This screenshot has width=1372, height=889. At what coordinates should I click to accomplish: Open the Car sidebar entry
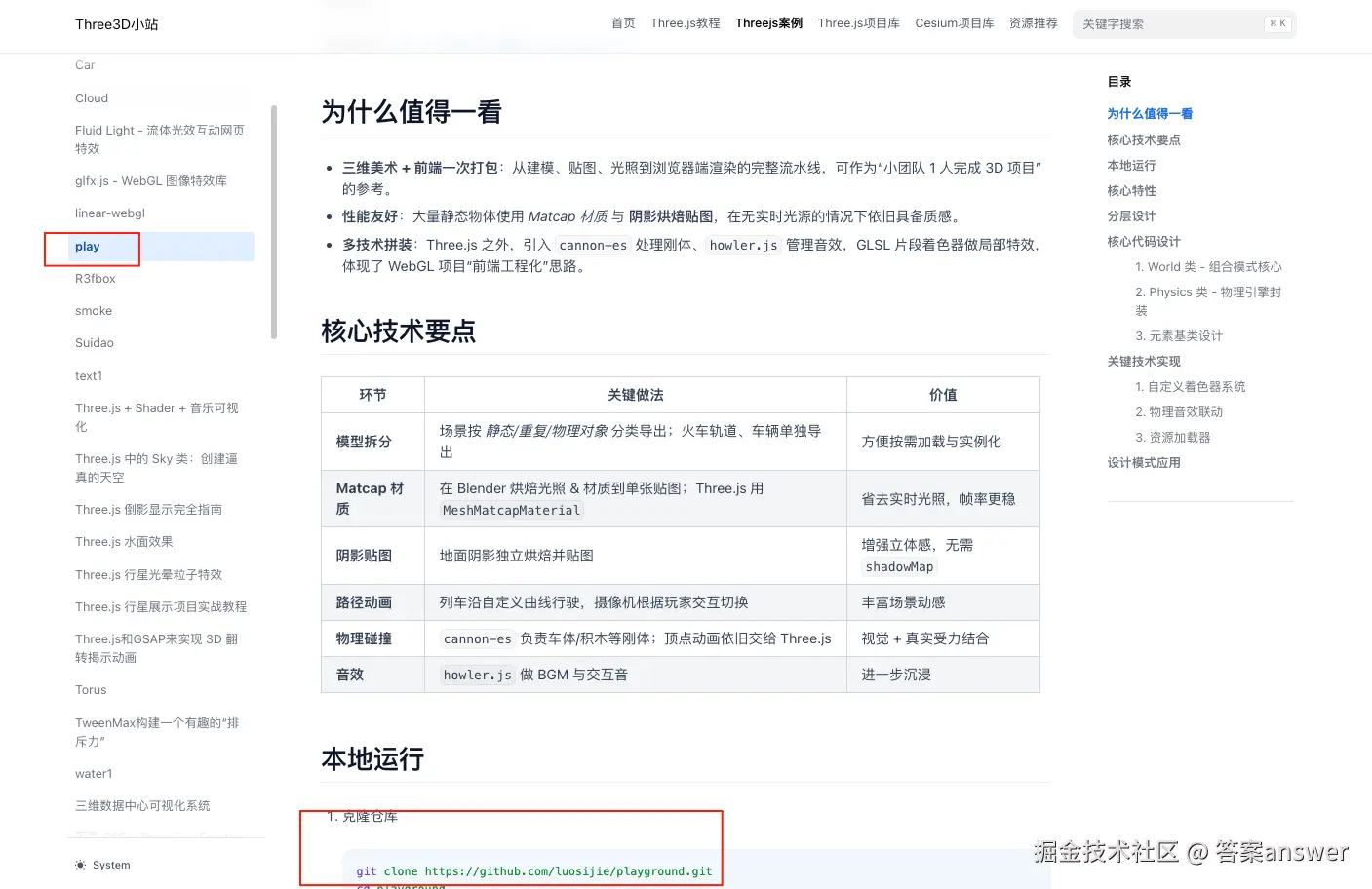85,65
